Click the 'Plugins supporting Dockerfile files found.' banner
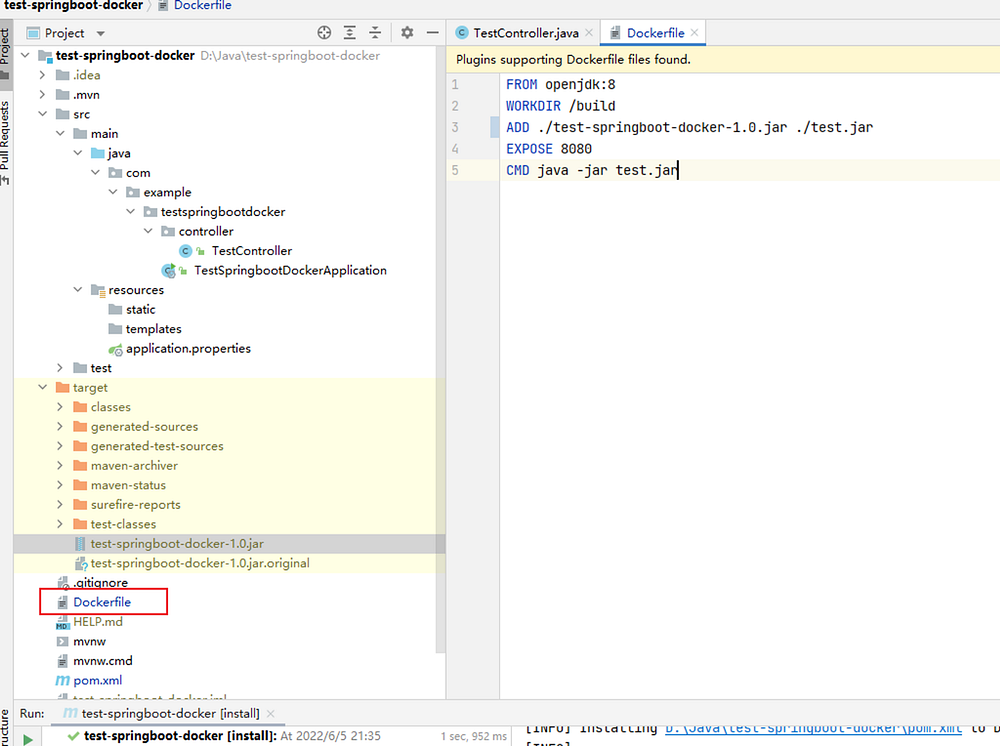Screen dimensions: 1000x746 pyautogui.click(x=573, y=59)
